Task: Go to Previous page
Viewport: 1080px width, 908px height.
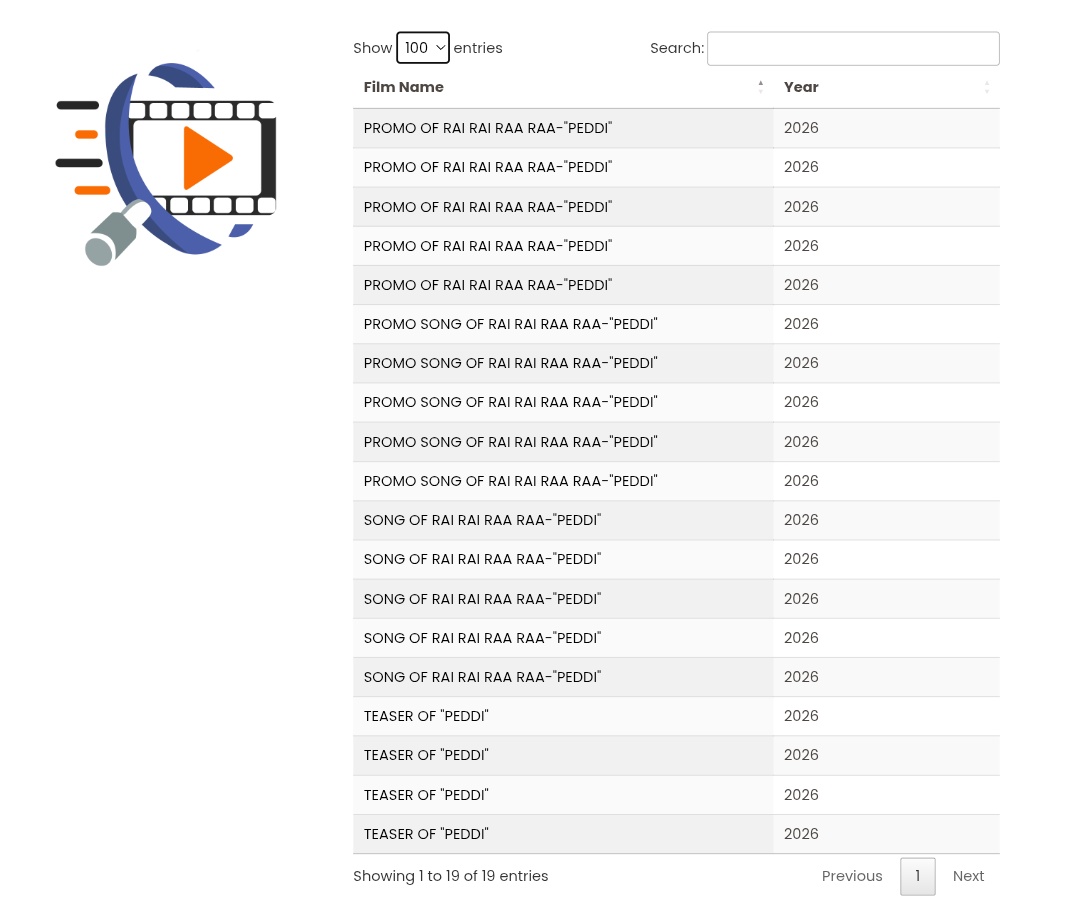Action: point(851,876)
